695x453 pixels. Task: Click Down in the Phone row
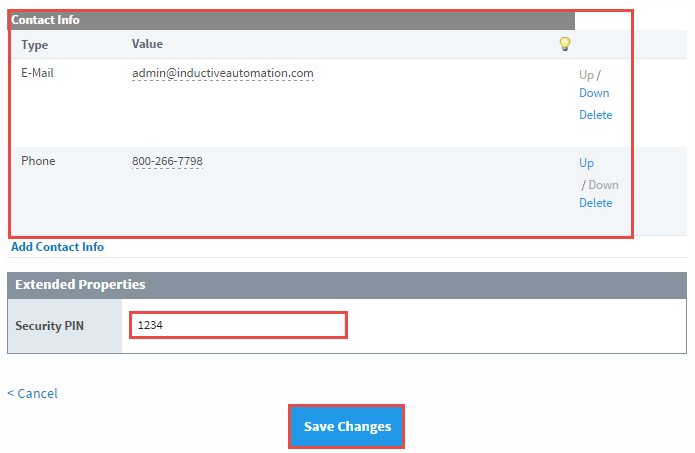click(603, 185)
